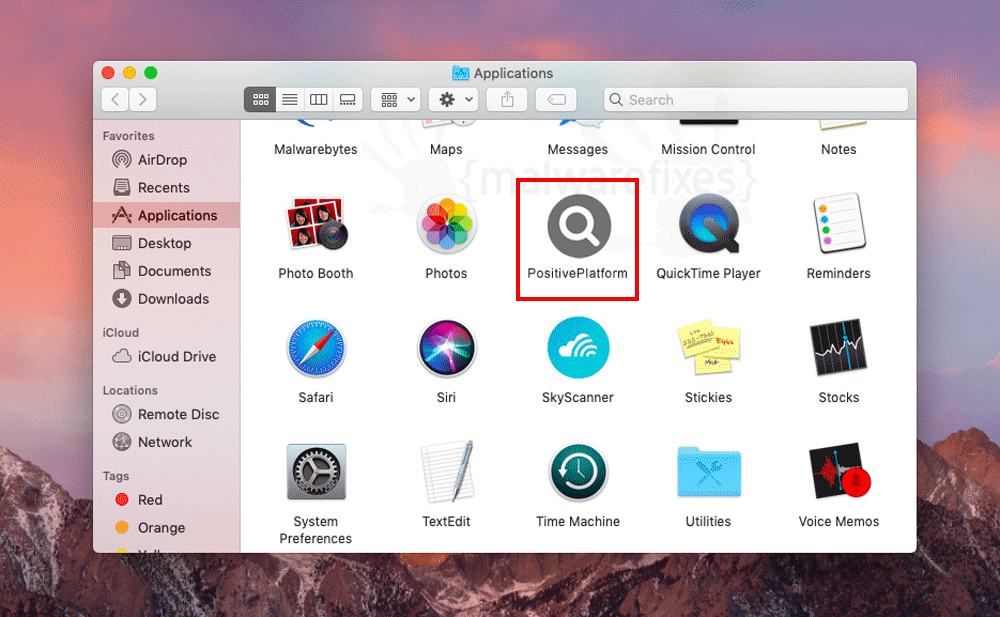Screen dimensions: 1000x617
Task: Click the Applications folder icon in title bar
Action: 460,73
